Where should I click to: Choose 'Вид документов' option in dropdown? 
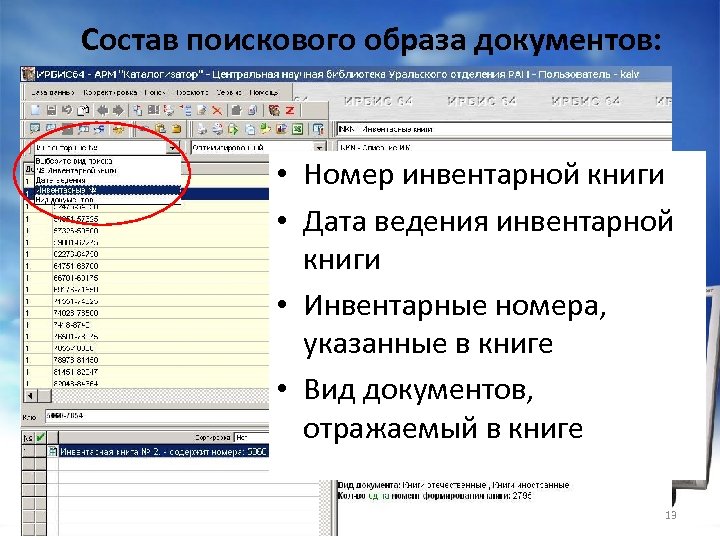coord(108,200)
